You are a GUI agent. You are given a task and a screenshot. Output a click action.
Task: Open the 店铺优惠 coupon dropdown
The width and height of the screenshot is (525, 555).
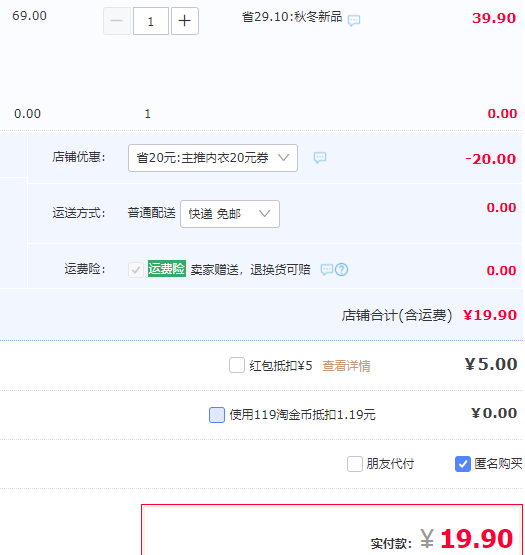(213, 158)
